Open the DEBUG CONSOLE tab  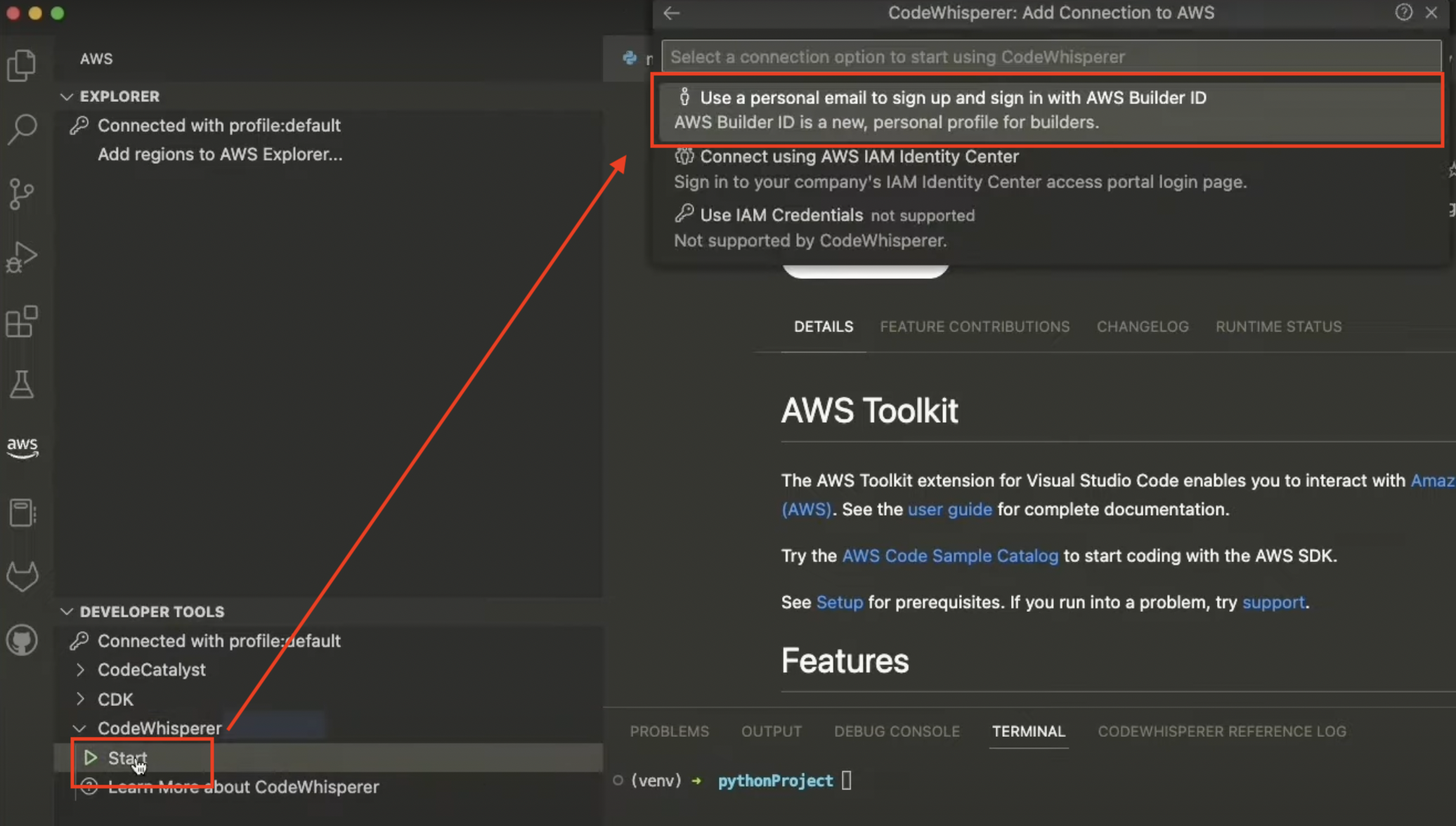tap(896, 731)
